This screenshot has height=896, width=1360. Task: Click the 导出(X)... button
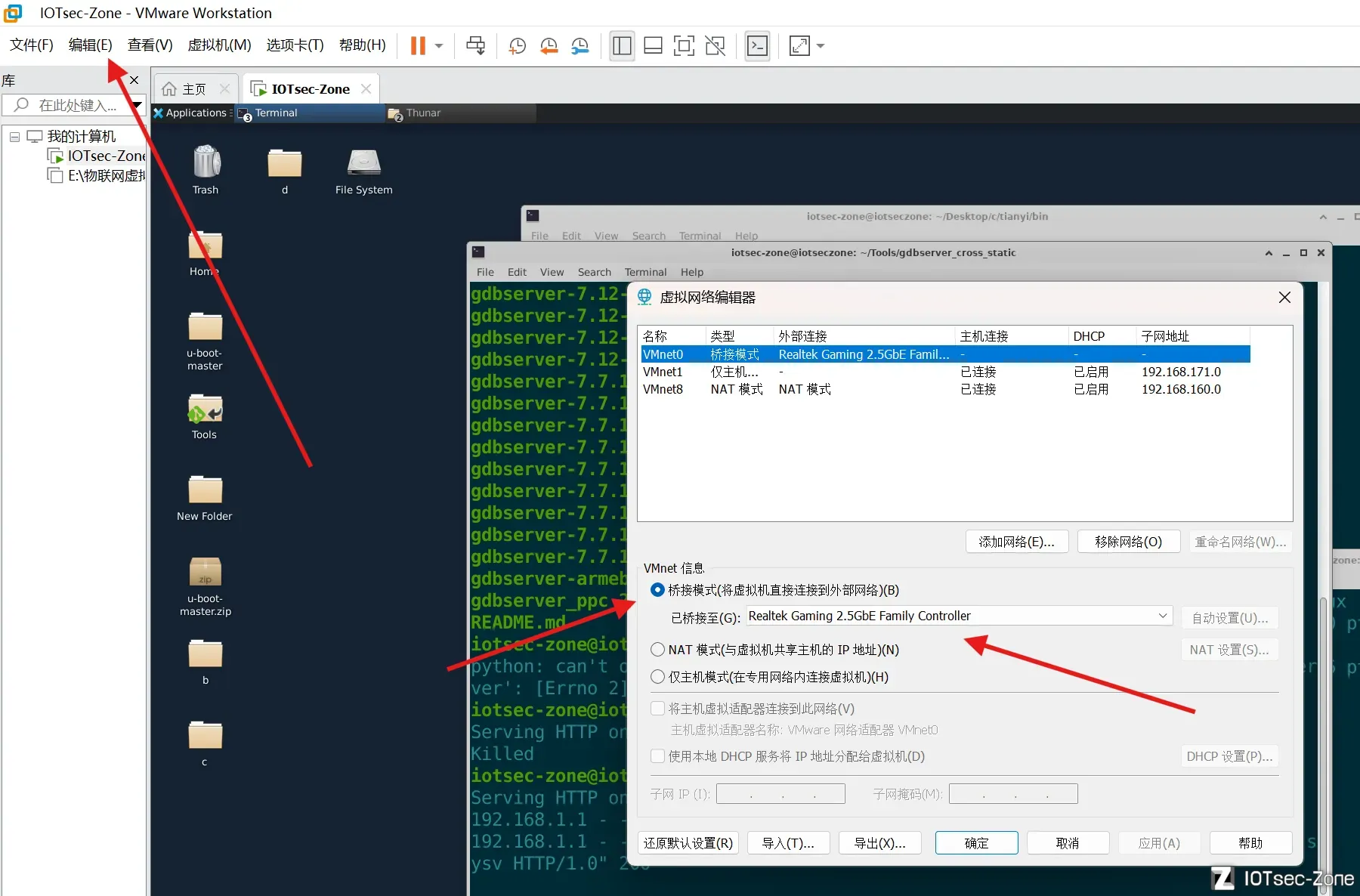(879, 843)
